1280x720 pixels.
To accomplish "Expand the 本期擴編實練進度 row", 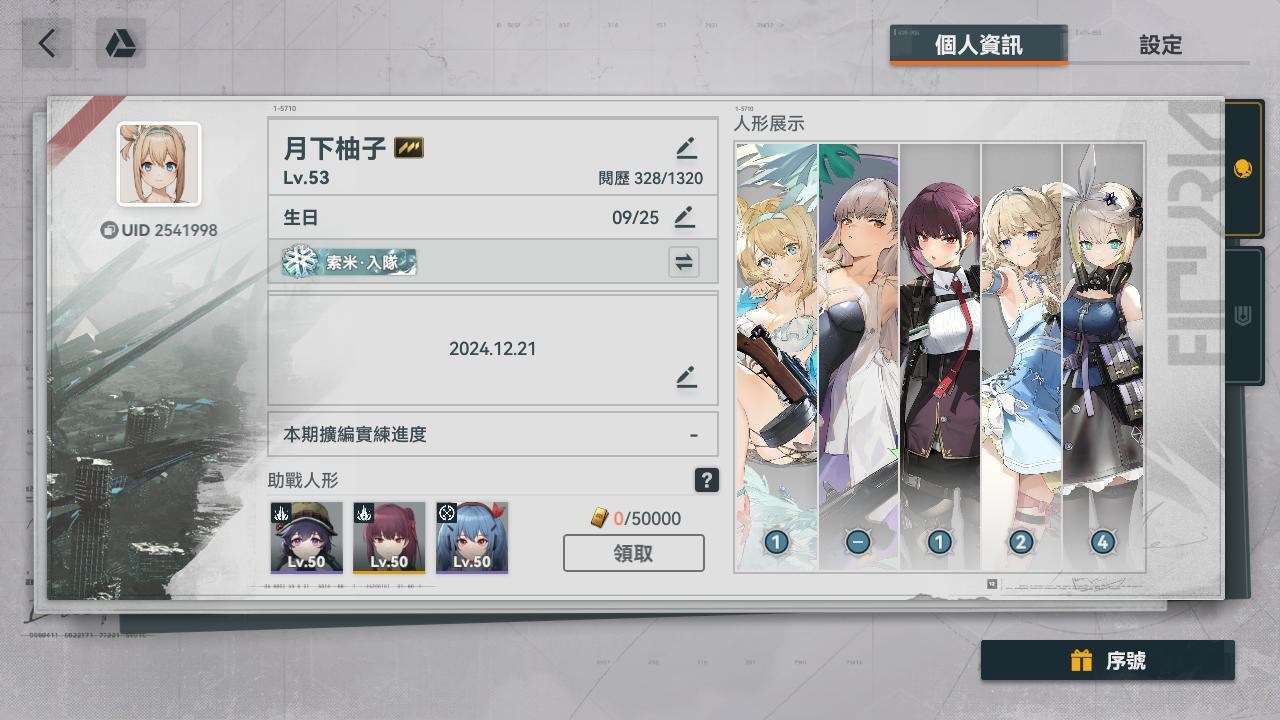I will [492, 434].
